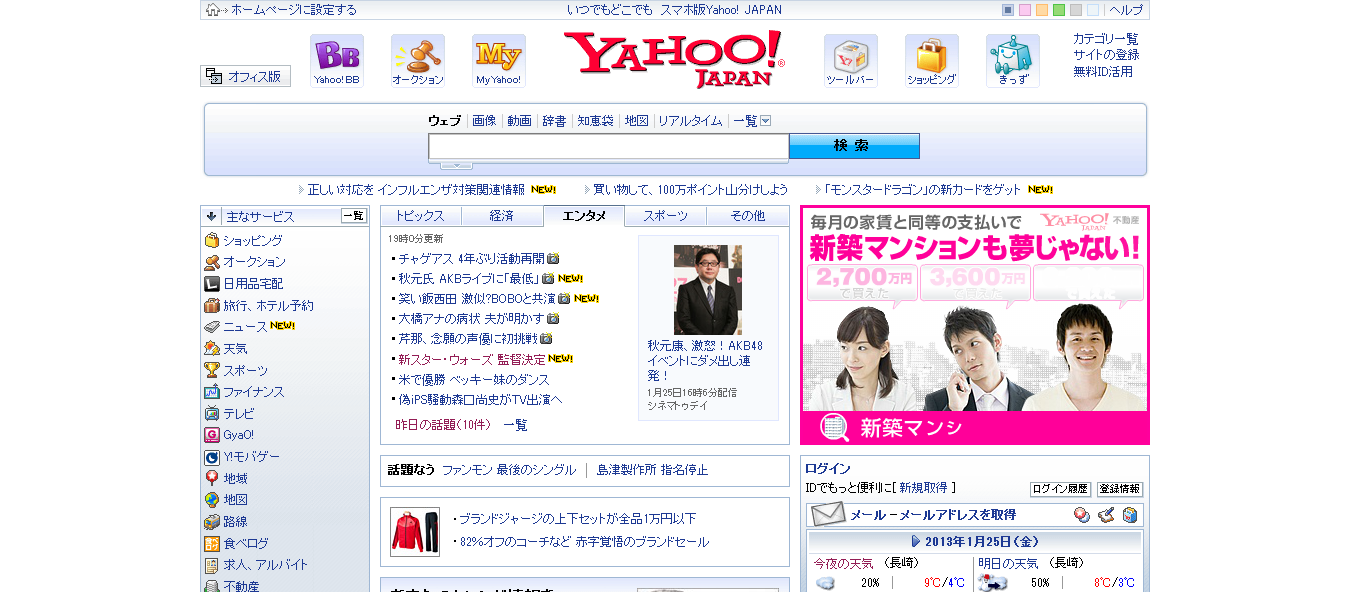Switch to the スポーツ tab
This screenshot has width=1349, height=592.
665,216
